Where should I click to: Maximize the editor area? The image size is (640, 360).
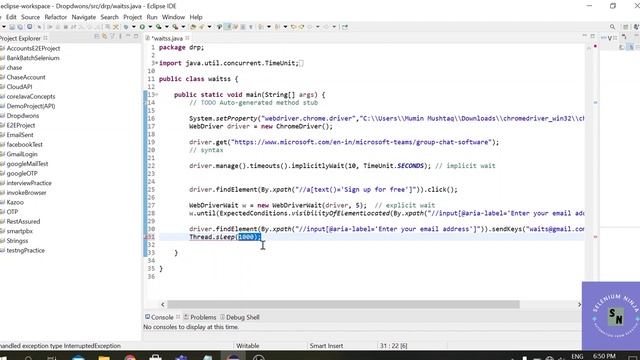pyautogui.click(x=593, y=36)
